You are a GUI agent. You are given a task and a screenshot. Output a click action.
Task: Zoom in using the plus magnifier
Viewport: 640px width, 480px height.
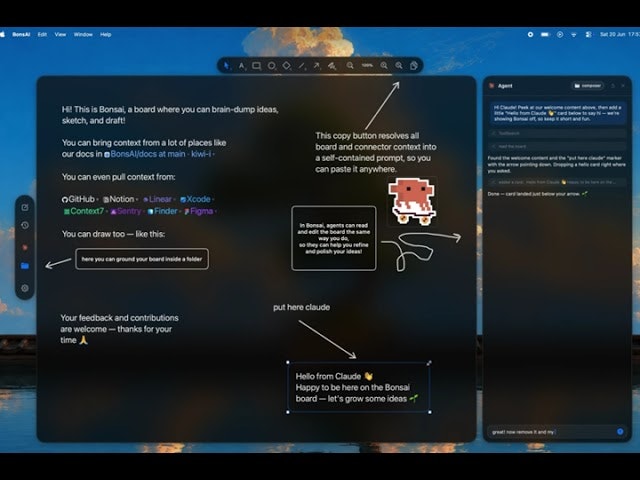coord(384,65)
